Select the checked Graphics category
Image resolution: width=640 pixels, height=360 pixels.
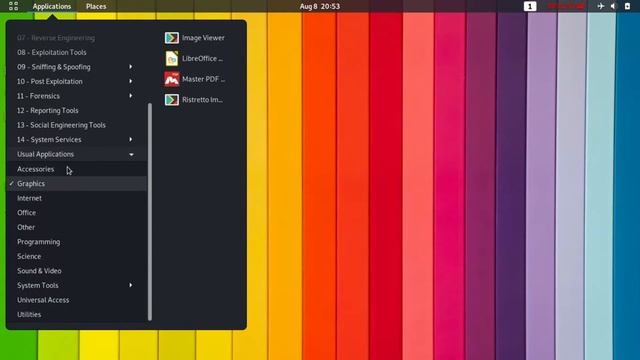coord(77,184)
